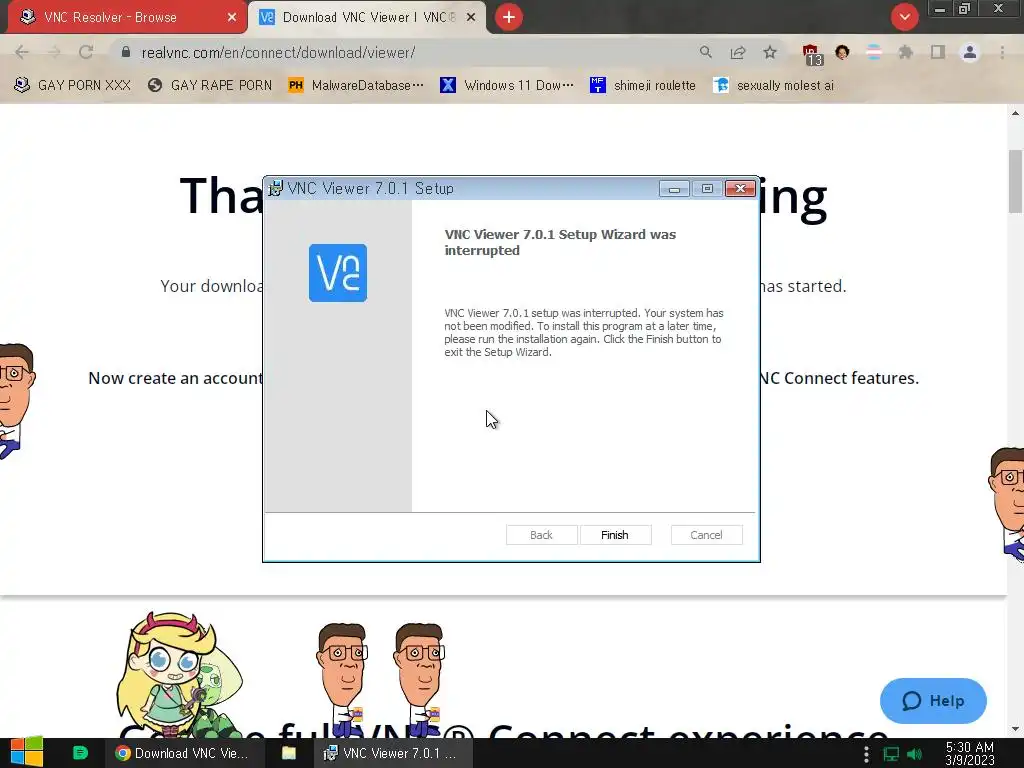This screenshot has width=1024, height=768.
Task: Open the tab search chevron dropdown
Action: click(904, 17)
